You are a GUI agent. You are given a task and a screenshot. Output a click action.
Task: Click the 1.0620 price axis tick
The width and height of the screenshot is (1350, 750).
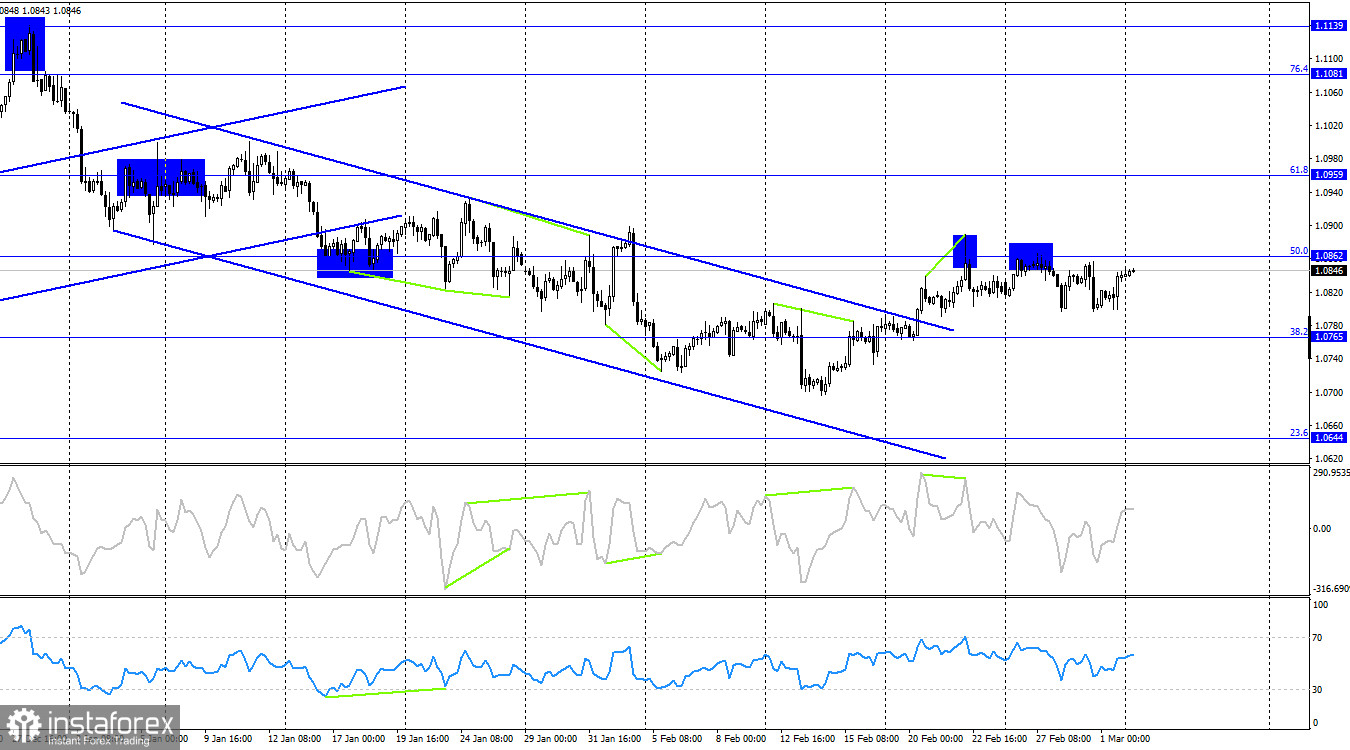[1330, 459]
